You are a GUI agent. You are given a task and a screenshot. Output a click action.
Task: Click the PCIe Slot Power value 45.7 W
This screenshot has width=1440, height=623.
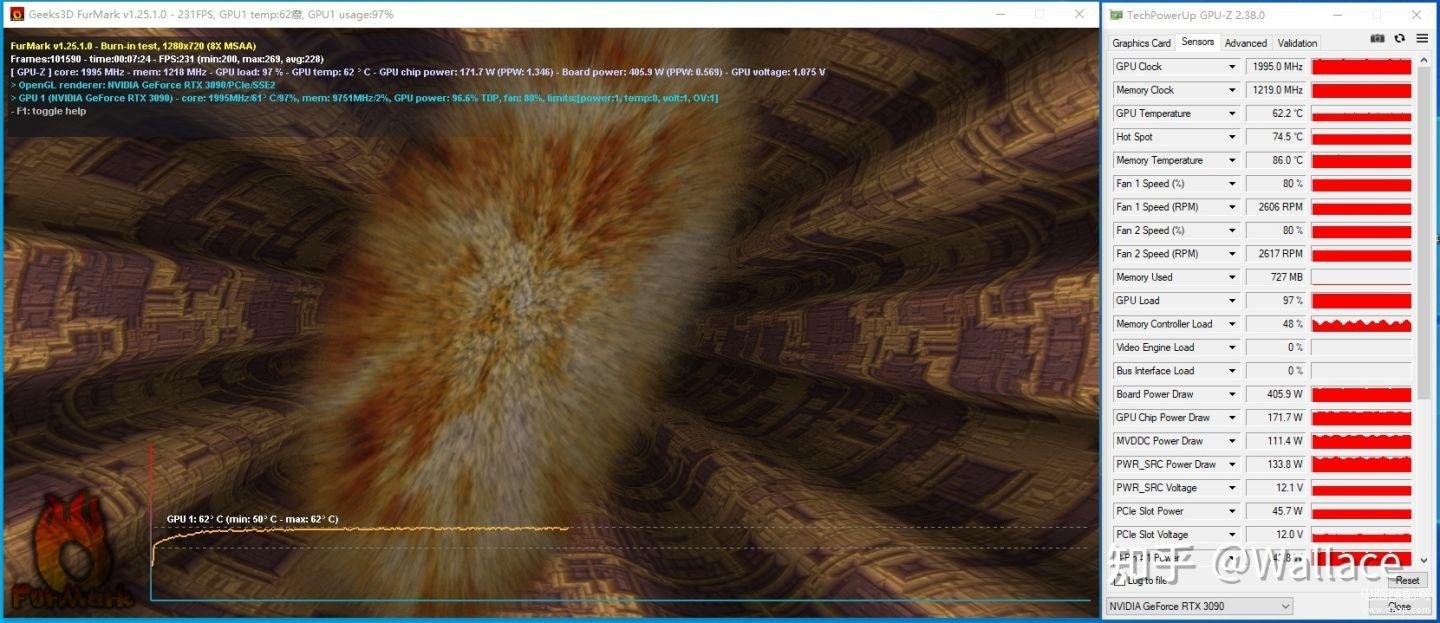(x=1275, y=511)
